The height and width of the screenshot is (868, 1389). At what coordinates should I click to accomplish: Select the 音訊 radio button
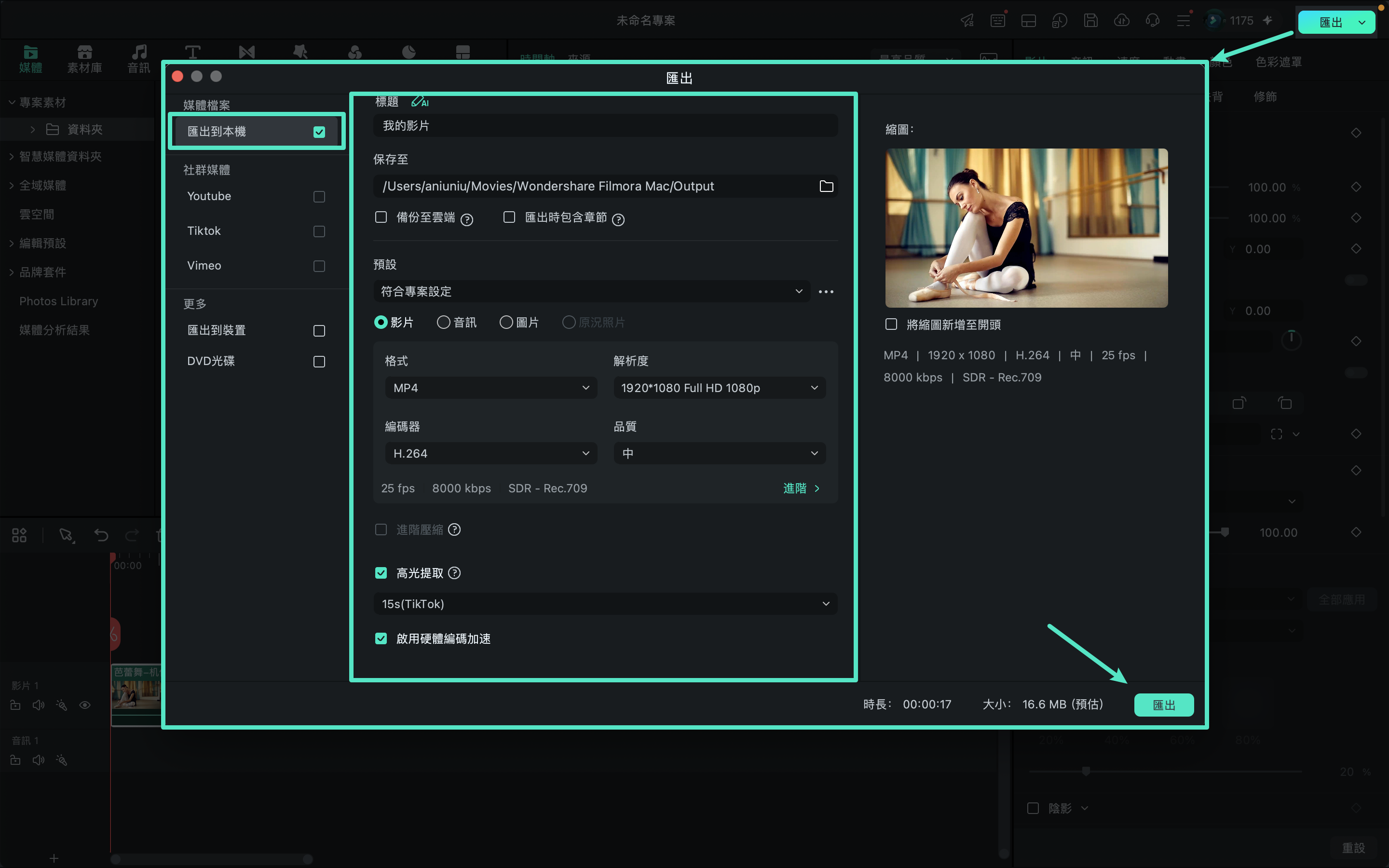point(443,323)
